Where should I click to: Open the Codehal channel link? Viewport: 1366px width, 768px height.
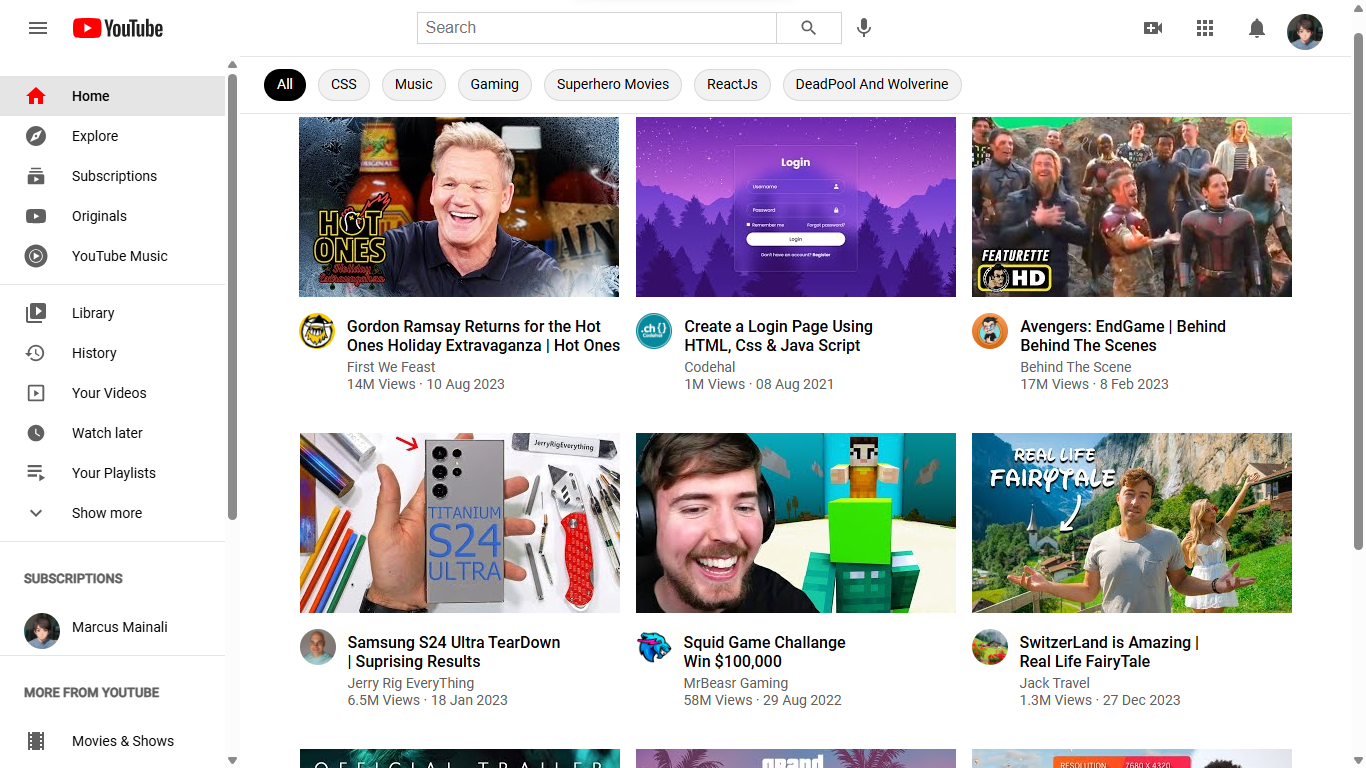tap(709, 367)
